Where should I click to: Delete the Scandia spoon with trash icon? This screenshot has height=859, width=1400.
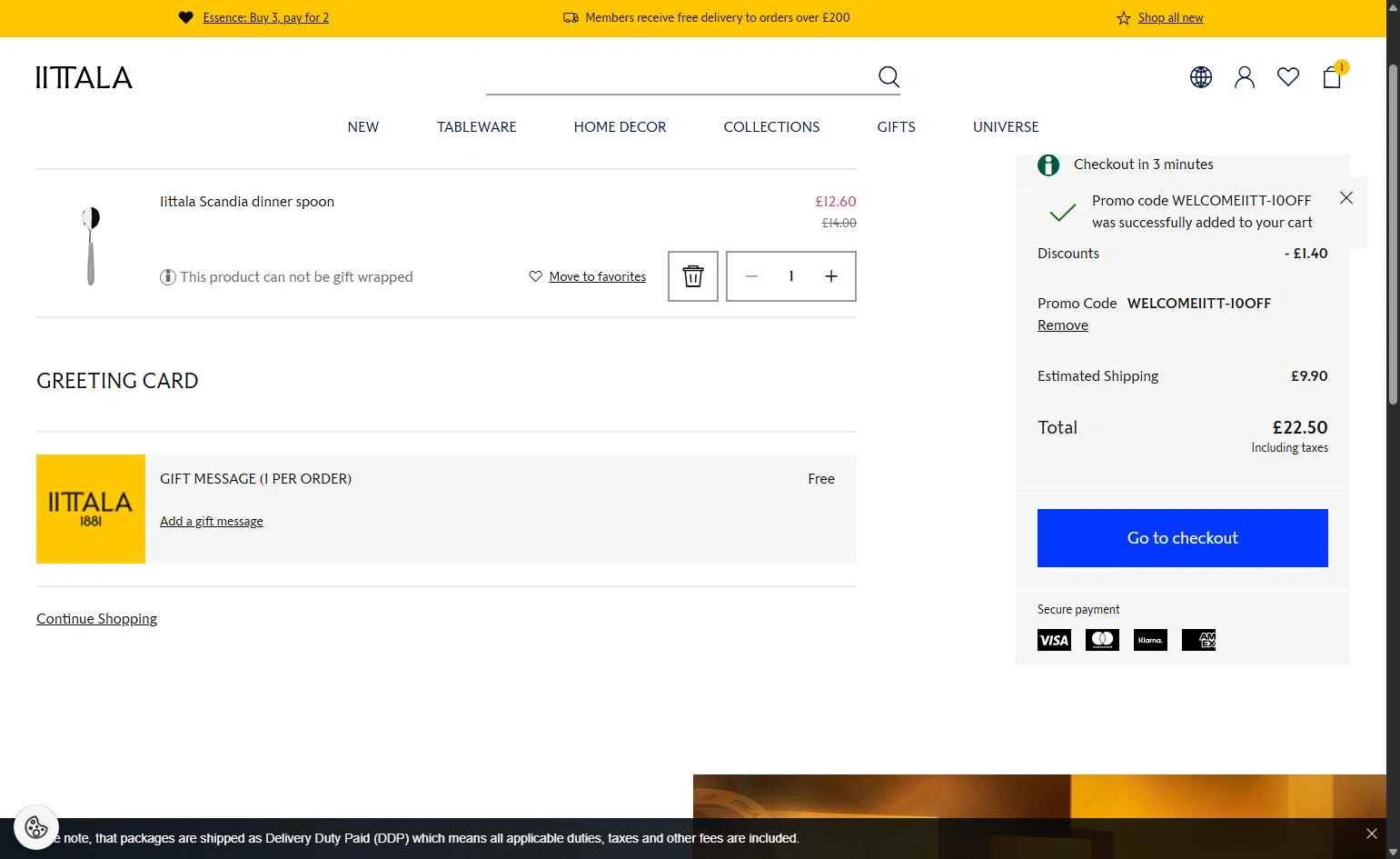[693, 276]
